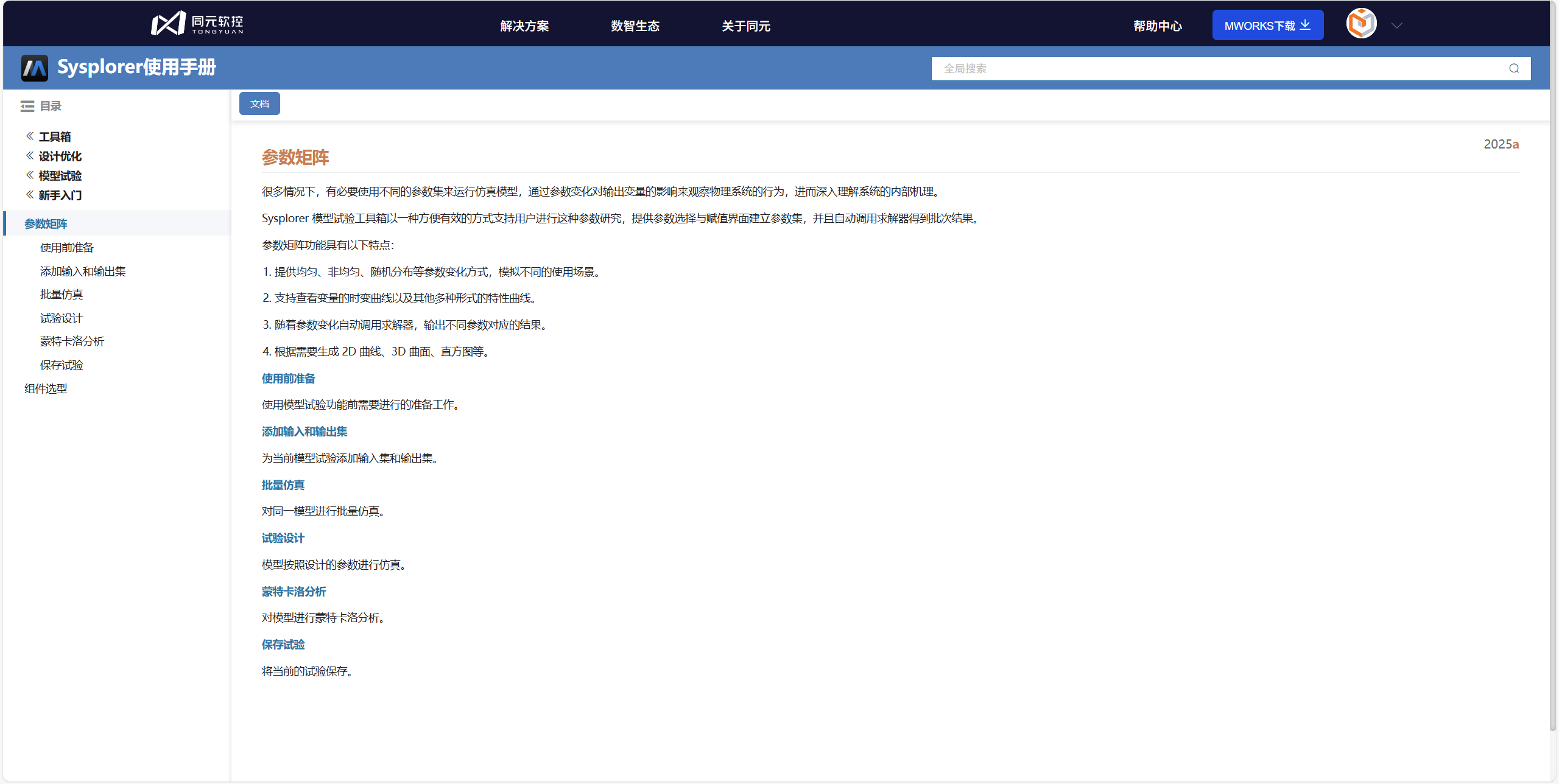
Task: Open 使用前准备 in the sidebar
Action: 67,247
